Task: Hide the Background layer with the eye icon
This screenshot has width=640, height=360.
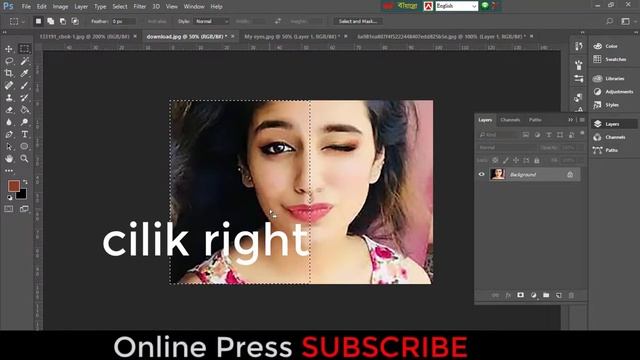Action: 482,175
